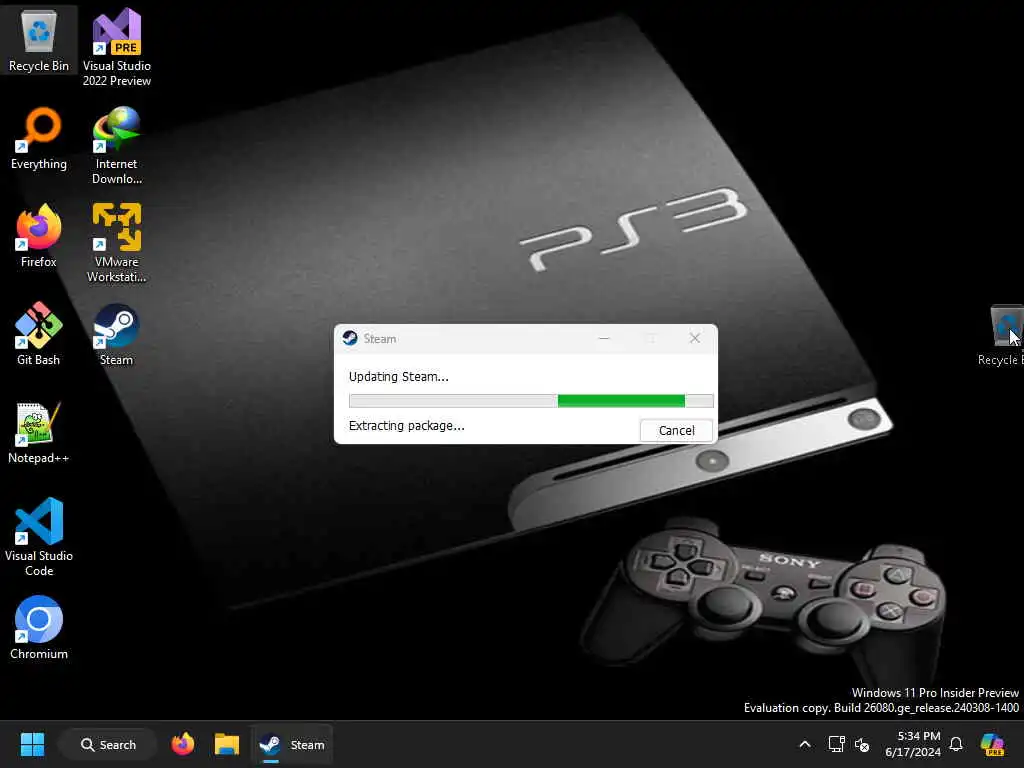This screenshot has height=768, width=1024.
Task: Click the Steam logo in dialog title bar
Action: point(350,338)
